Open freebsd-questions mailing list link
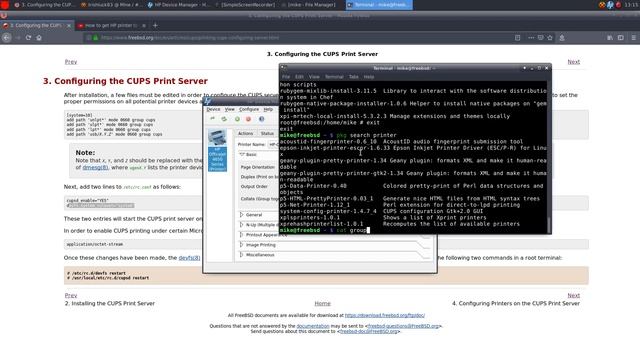Screen dimensions: 640x360 403,326
